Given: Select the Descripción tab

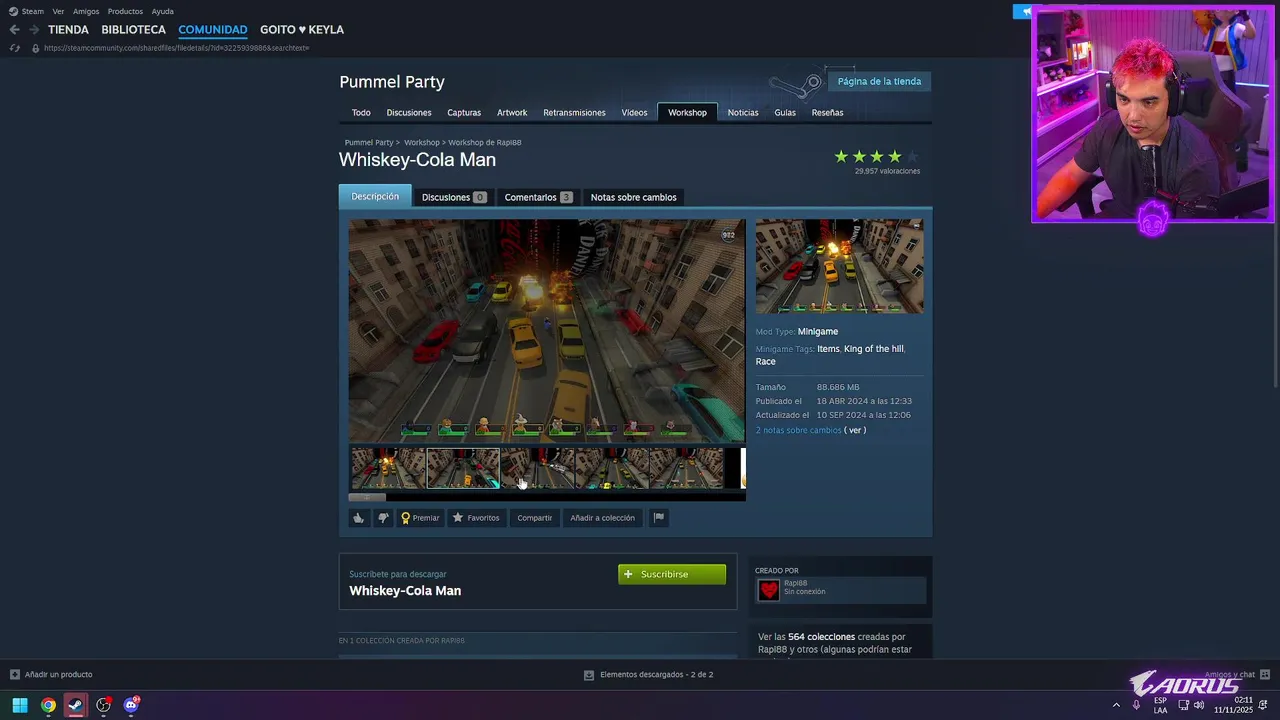Looking at the screenshot, I should [375, 197].
